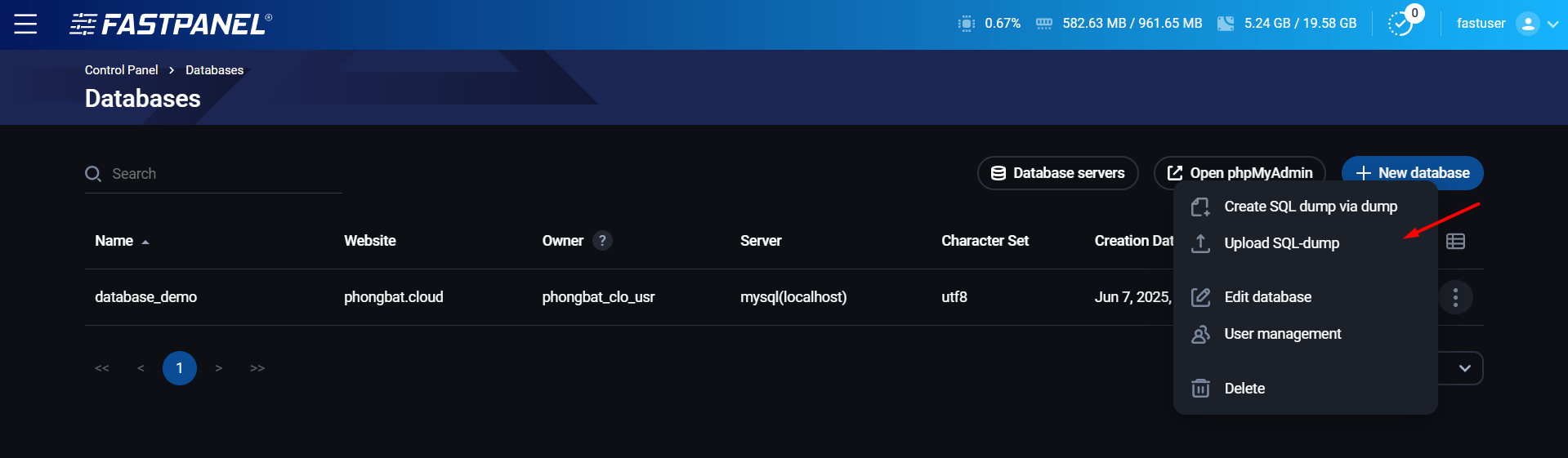Image resolution: width=1568 pixels, height=458 pixels.
Task: Select Create SQL dump via dump
Action: 1310,207
